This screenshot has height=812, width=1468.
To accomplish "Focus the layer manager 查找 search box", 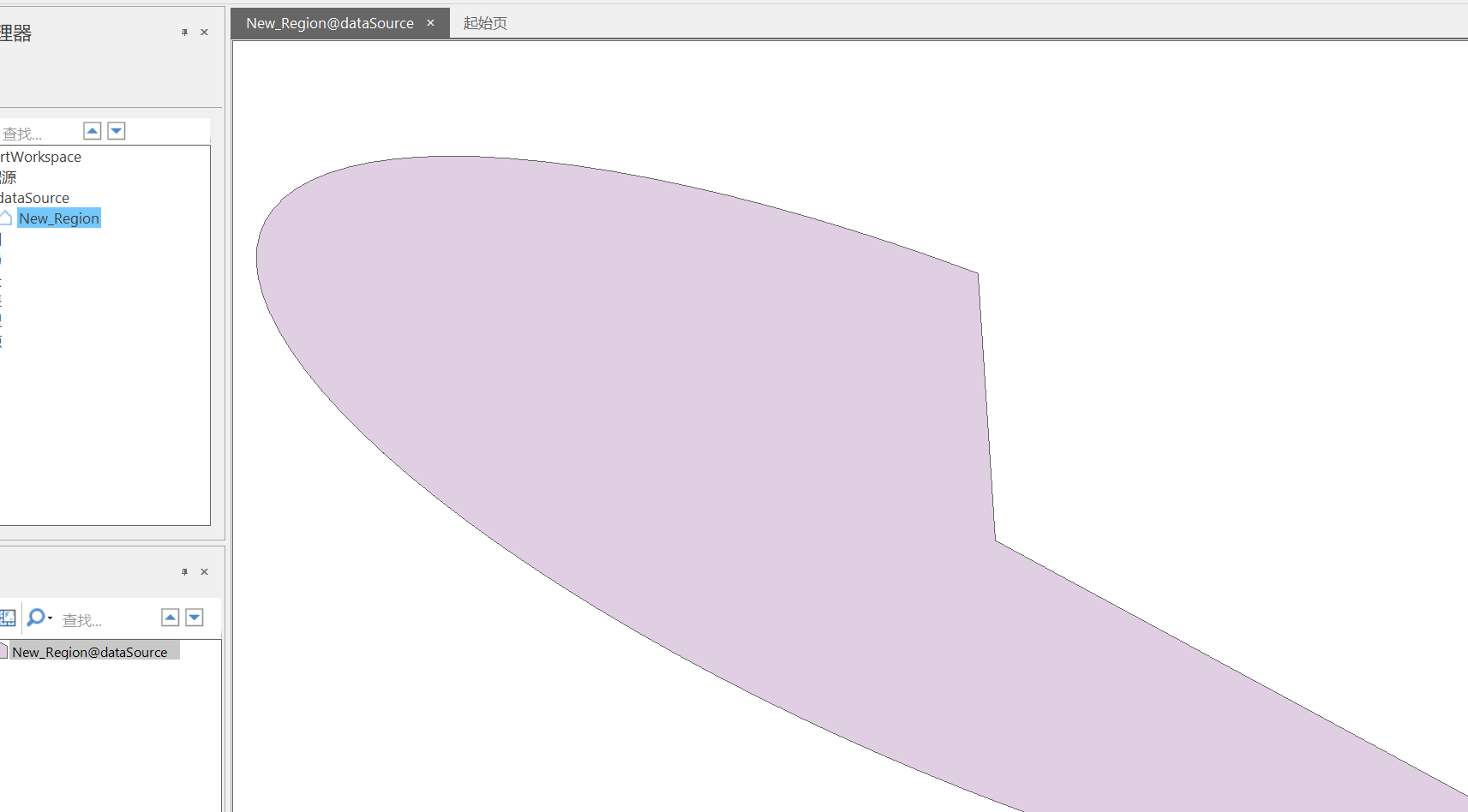I will [x=107, y=619].
